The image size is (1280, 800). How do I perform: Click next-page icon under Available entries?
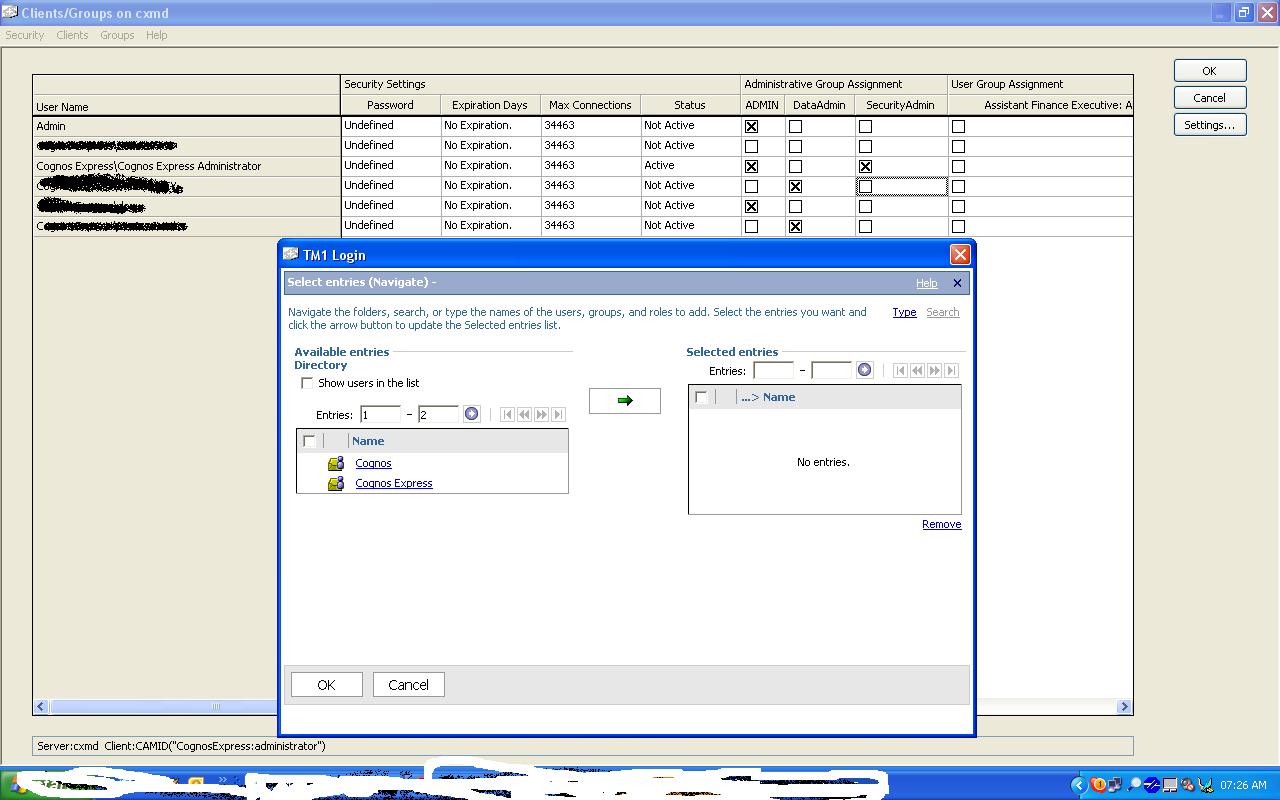541,414
